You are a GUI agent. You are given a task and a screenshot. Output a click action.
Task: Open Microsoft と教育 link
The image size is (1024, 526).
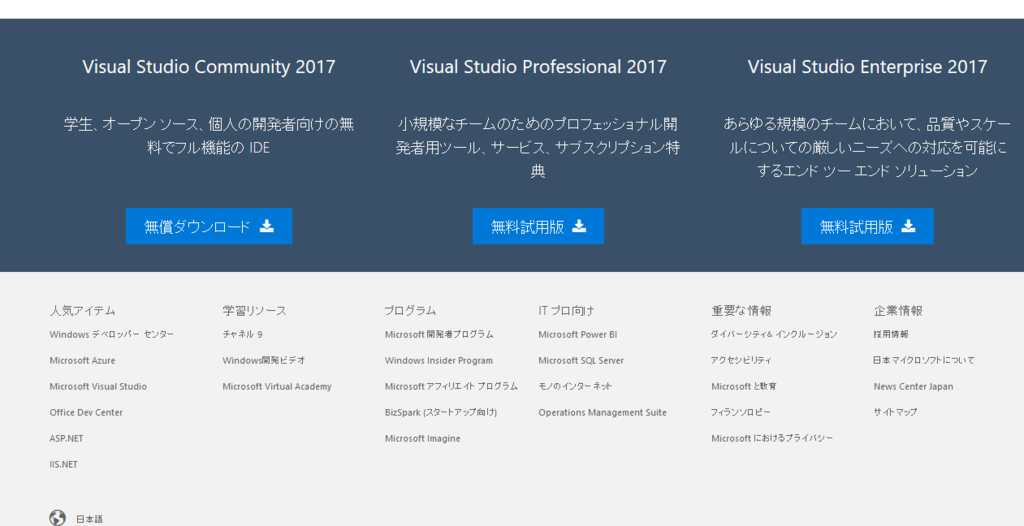click(x=744, y=387)
